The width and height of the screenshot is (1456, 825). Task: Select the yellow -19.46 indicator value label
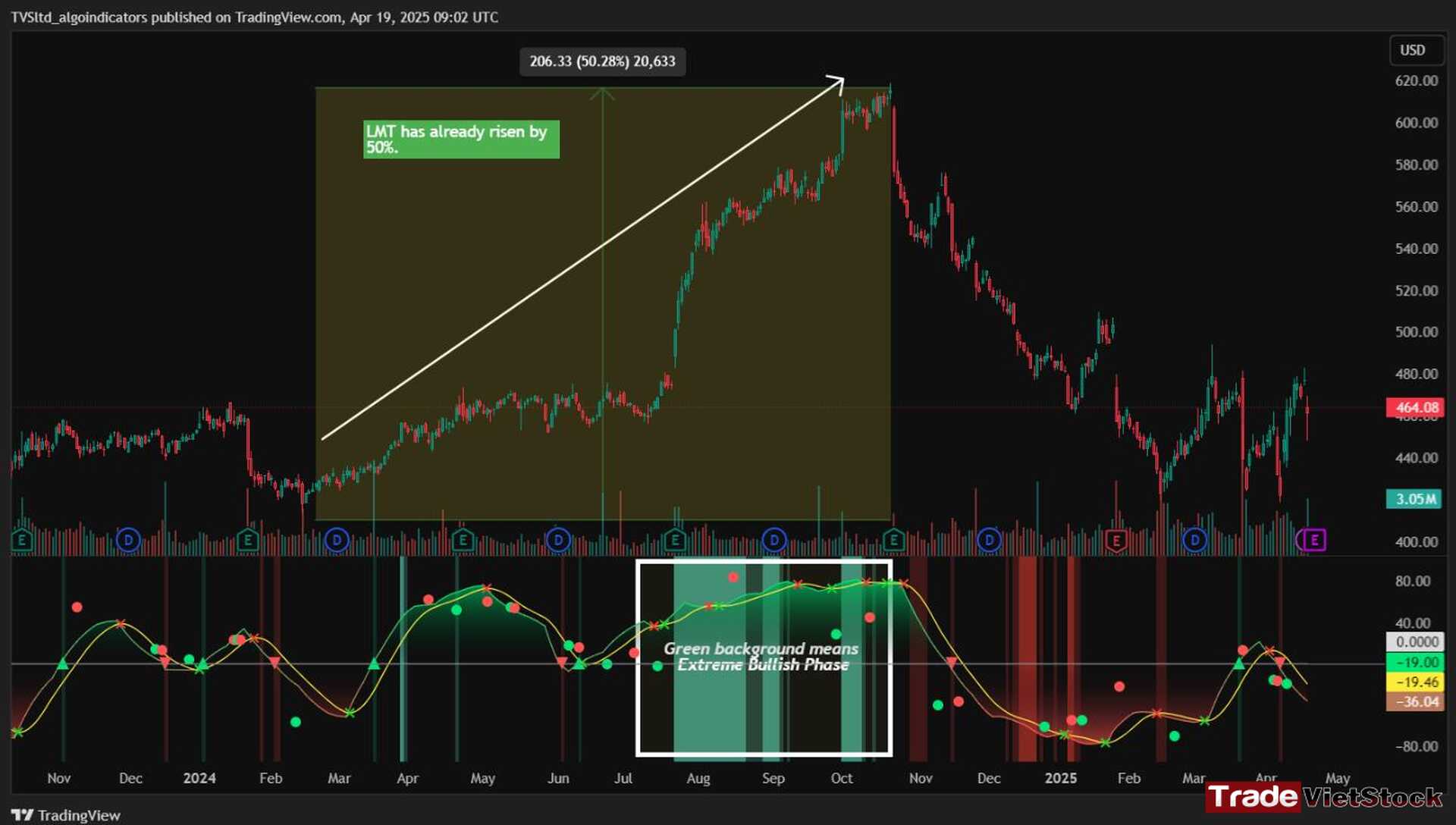tap(1415, 682)
